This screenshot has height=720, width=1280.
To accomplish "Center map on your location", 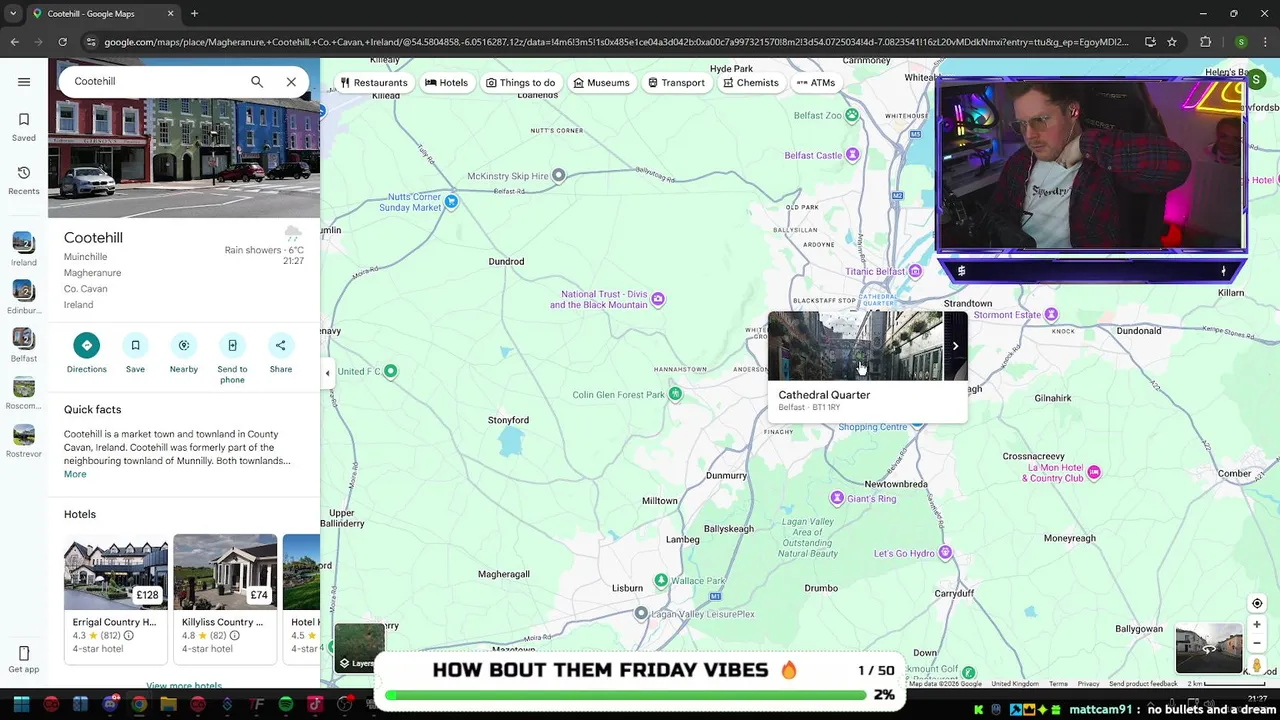I will click(x=1257, y=603).
